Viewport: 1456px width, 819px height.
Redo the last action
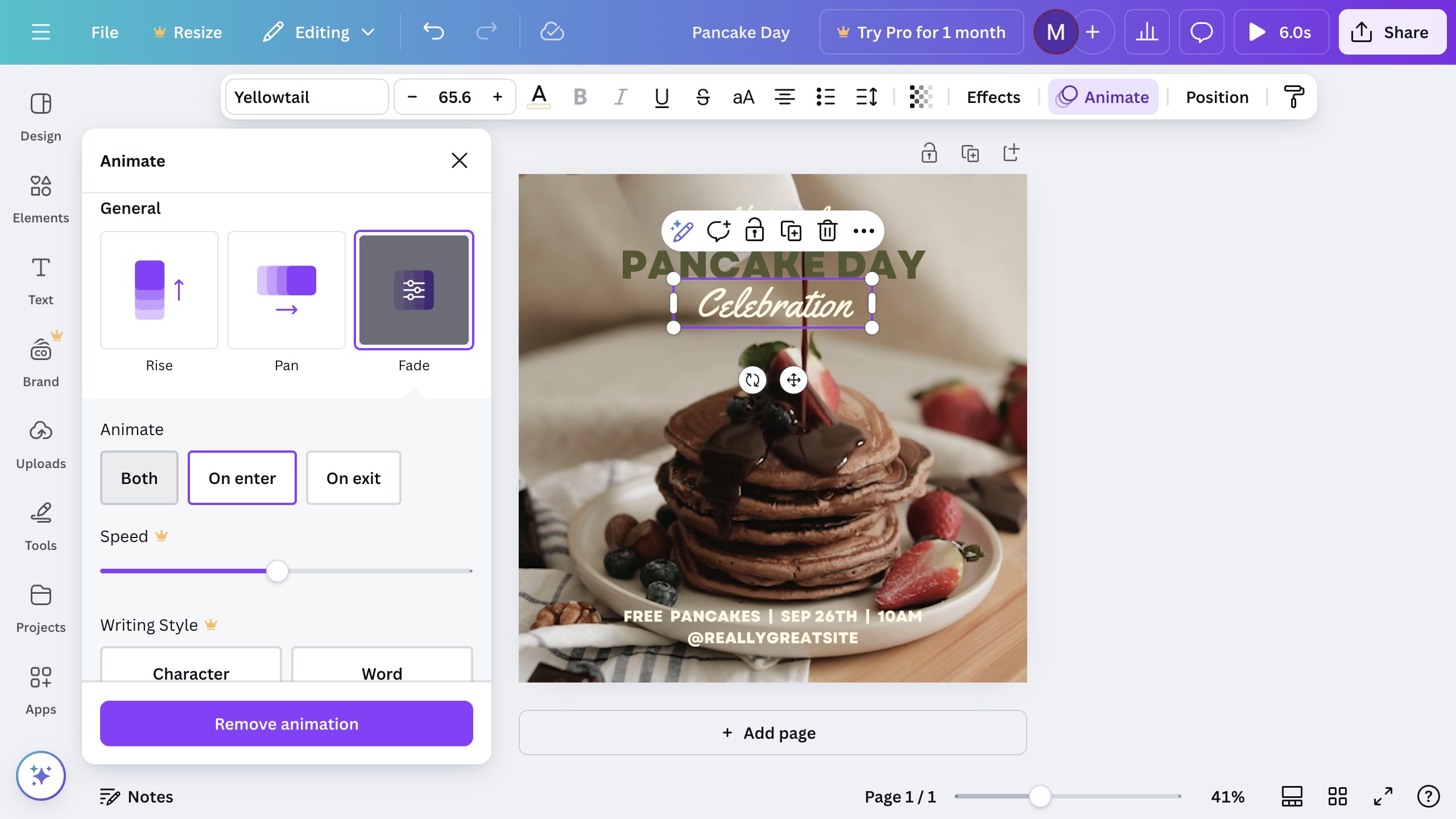coord(486,32)
